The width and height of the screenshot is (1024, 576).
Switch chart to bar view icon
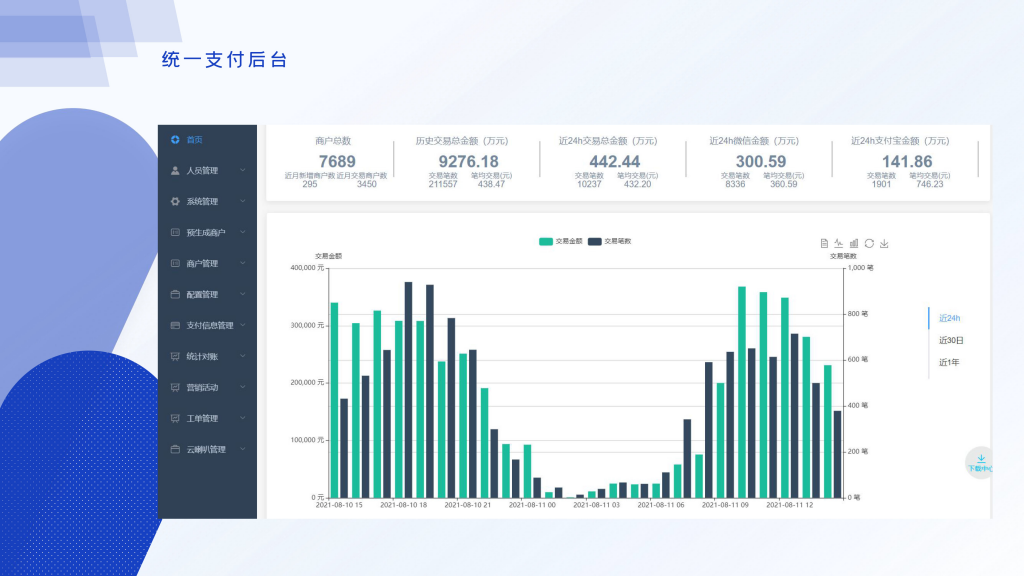pyautogui.click(x=855, y=243)
